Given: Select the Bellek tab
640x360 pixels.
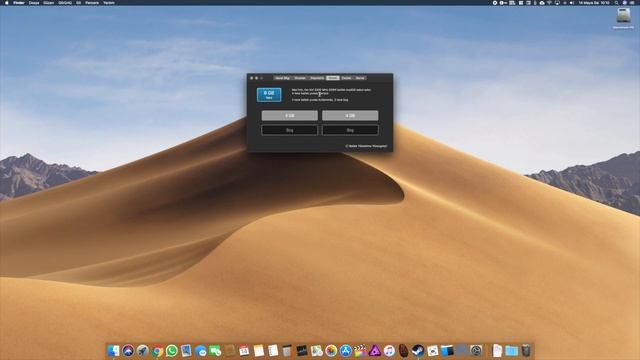Looking at the screenshot, I should coord(333,78).
